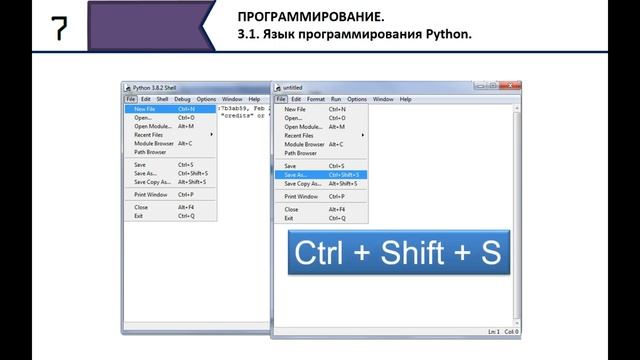Screen dimensions: 640x360
Task: Choose Exit in untitled window File menu
Action: pos(321,218)
